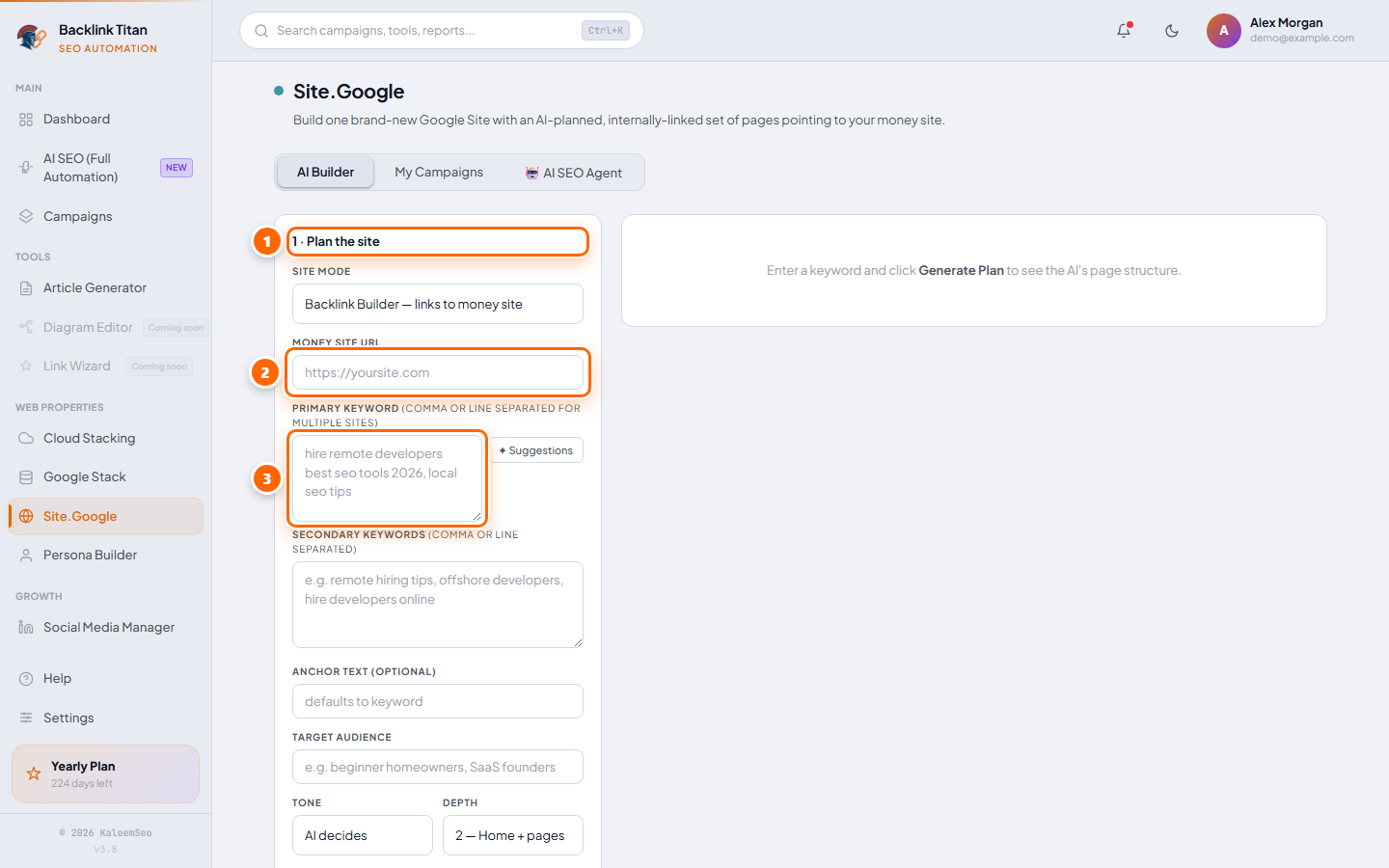This screenshot has width=1389, height=868.
Task: Click the Google Stack database icon
Action: click(x=26, y=477)
